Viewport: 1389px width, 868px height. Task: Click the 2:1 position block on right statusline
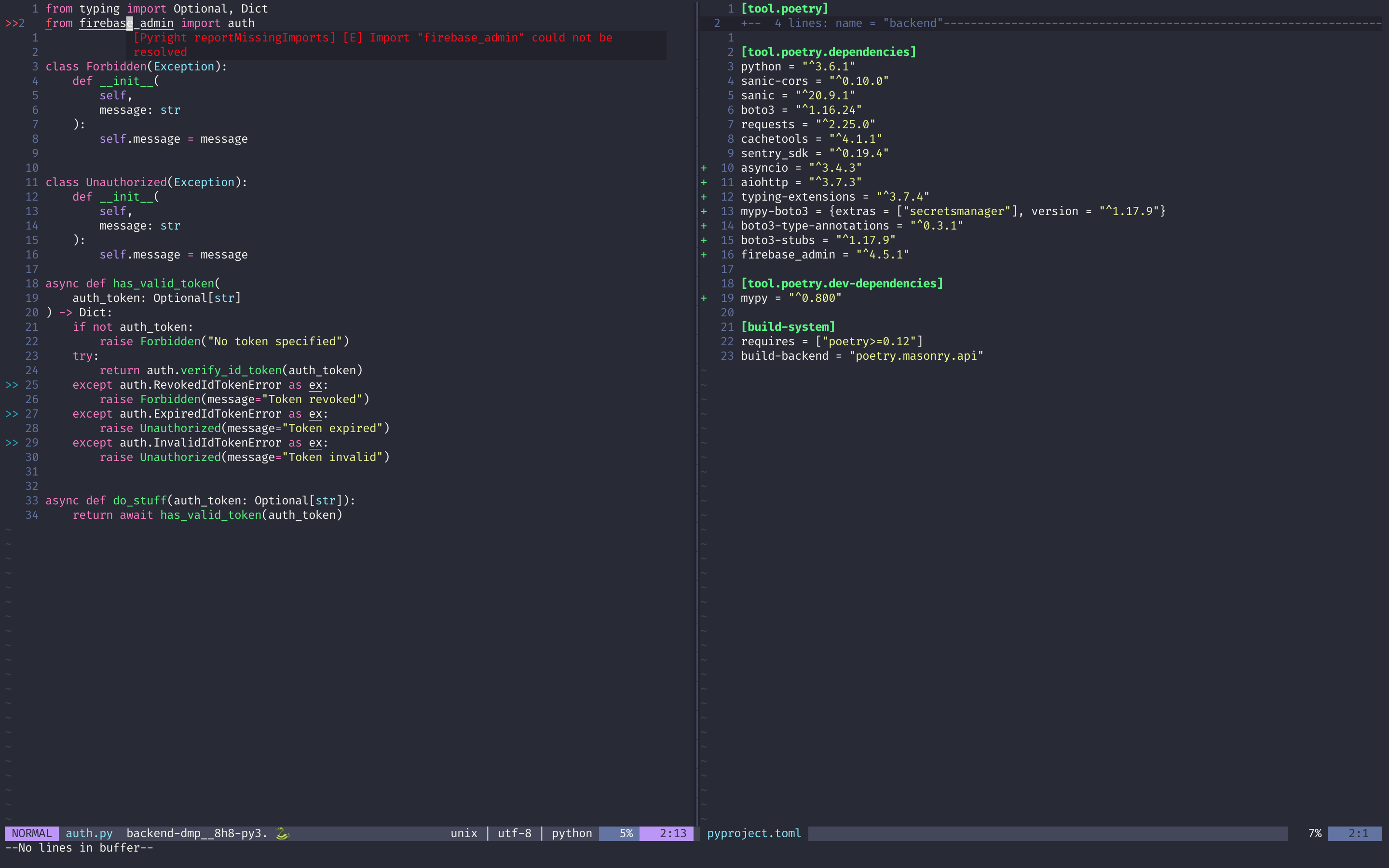[1358, 833]
